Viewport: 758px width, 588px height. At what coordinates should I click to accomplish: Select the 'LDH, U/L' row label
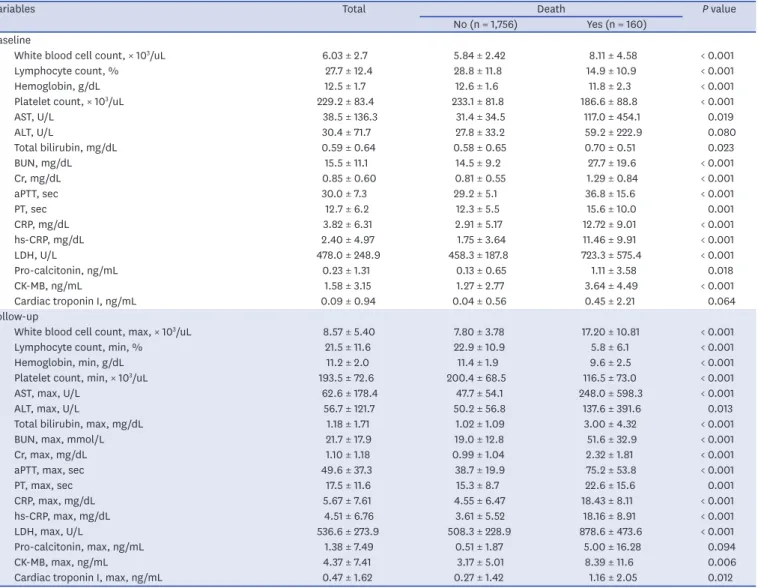tap(35, 255)
